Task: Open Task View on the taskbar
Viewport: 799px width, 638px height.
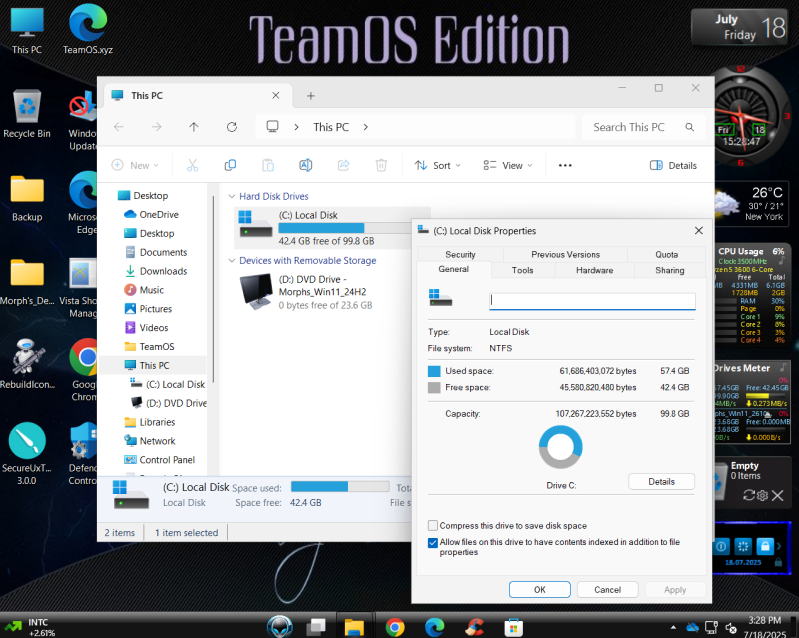Action: (316, 627)
